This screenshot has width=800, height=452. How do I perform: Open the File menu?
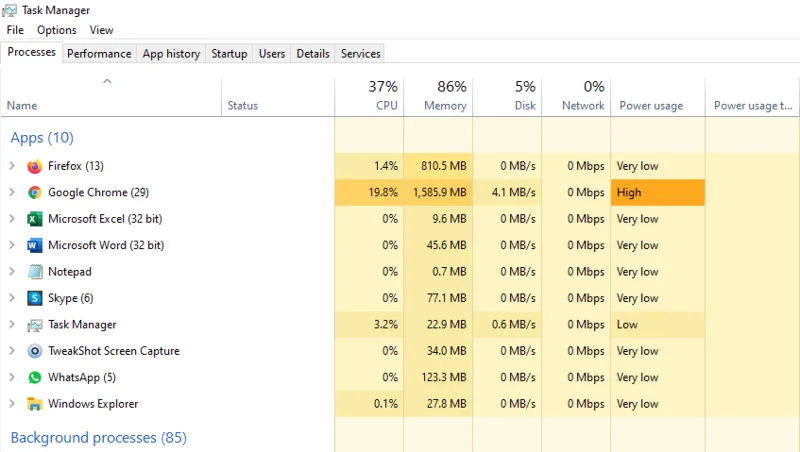click(15, 30)
